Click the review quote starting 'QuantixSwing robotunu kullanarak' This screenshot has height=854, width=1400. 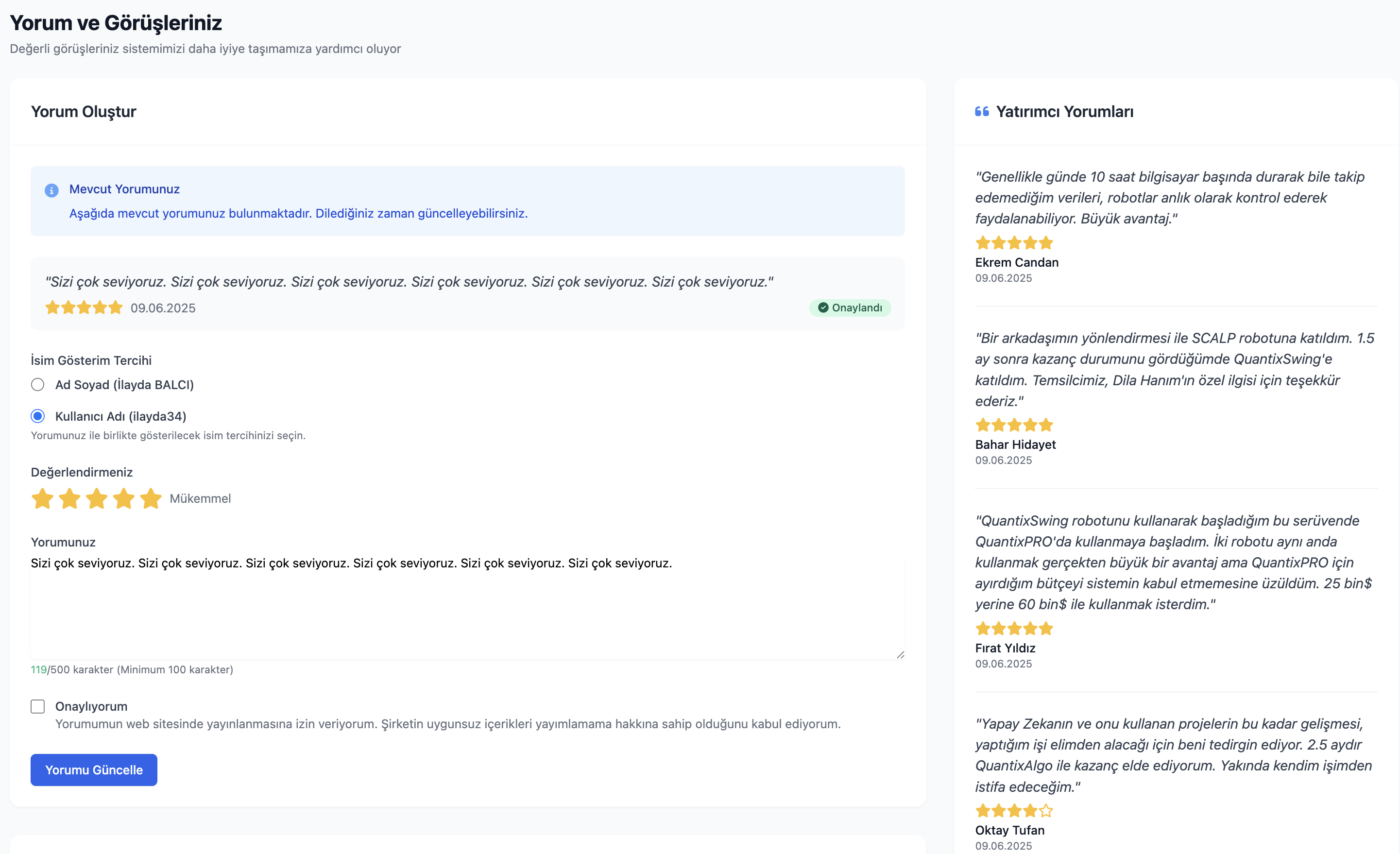coord(1173,563)
